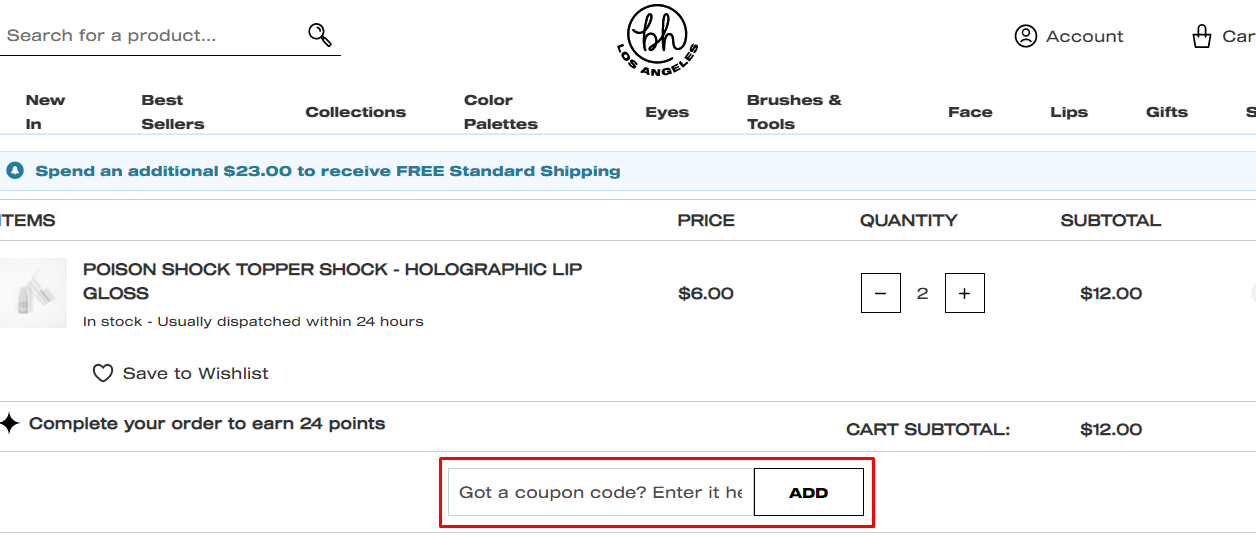This screenshot has width=1256, height=537.
Task: Click the star icon beside earn points
Action: [10, 423]
